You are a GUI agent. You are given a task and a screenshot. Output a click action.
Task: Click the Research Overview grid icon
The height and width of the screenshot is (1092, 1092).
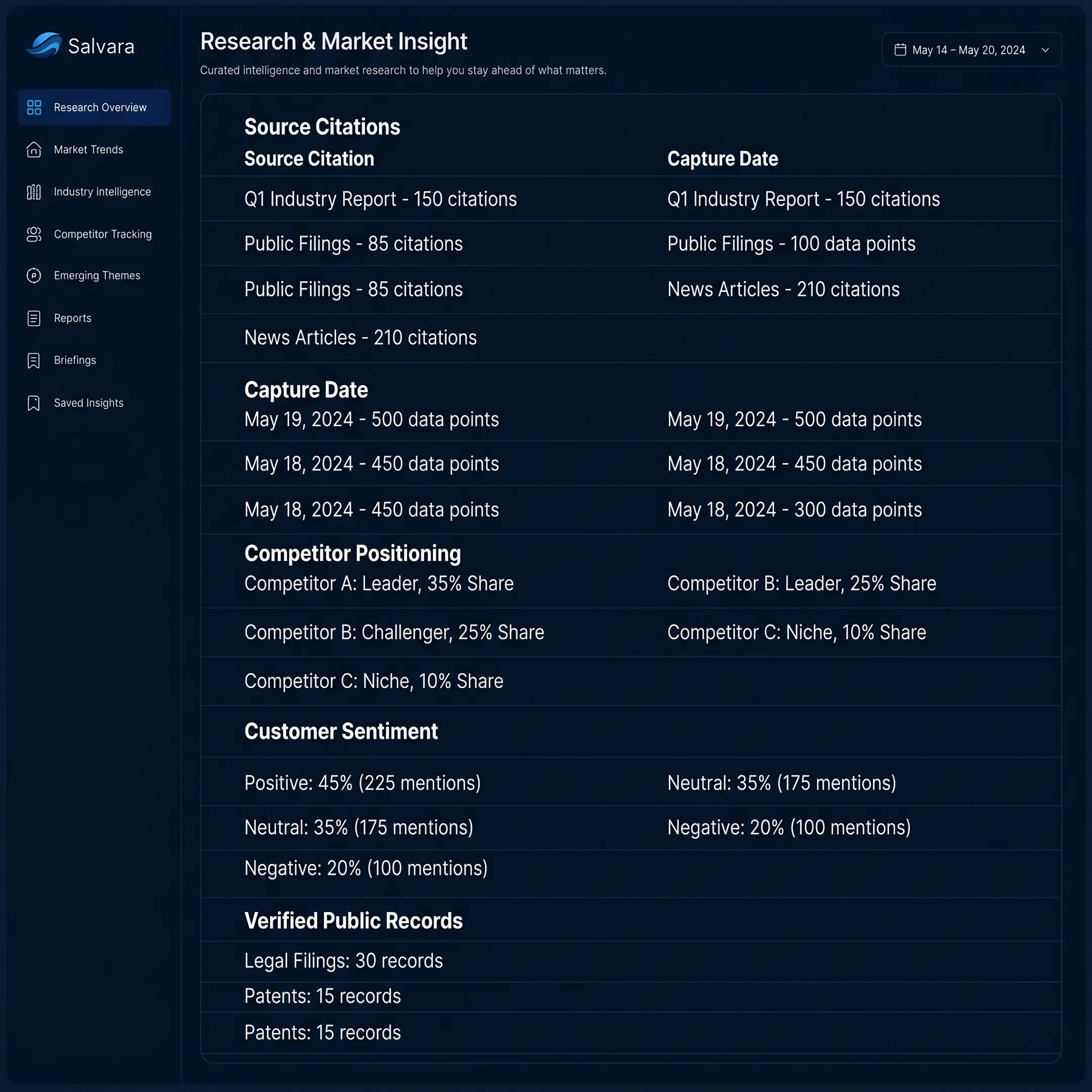34,107
